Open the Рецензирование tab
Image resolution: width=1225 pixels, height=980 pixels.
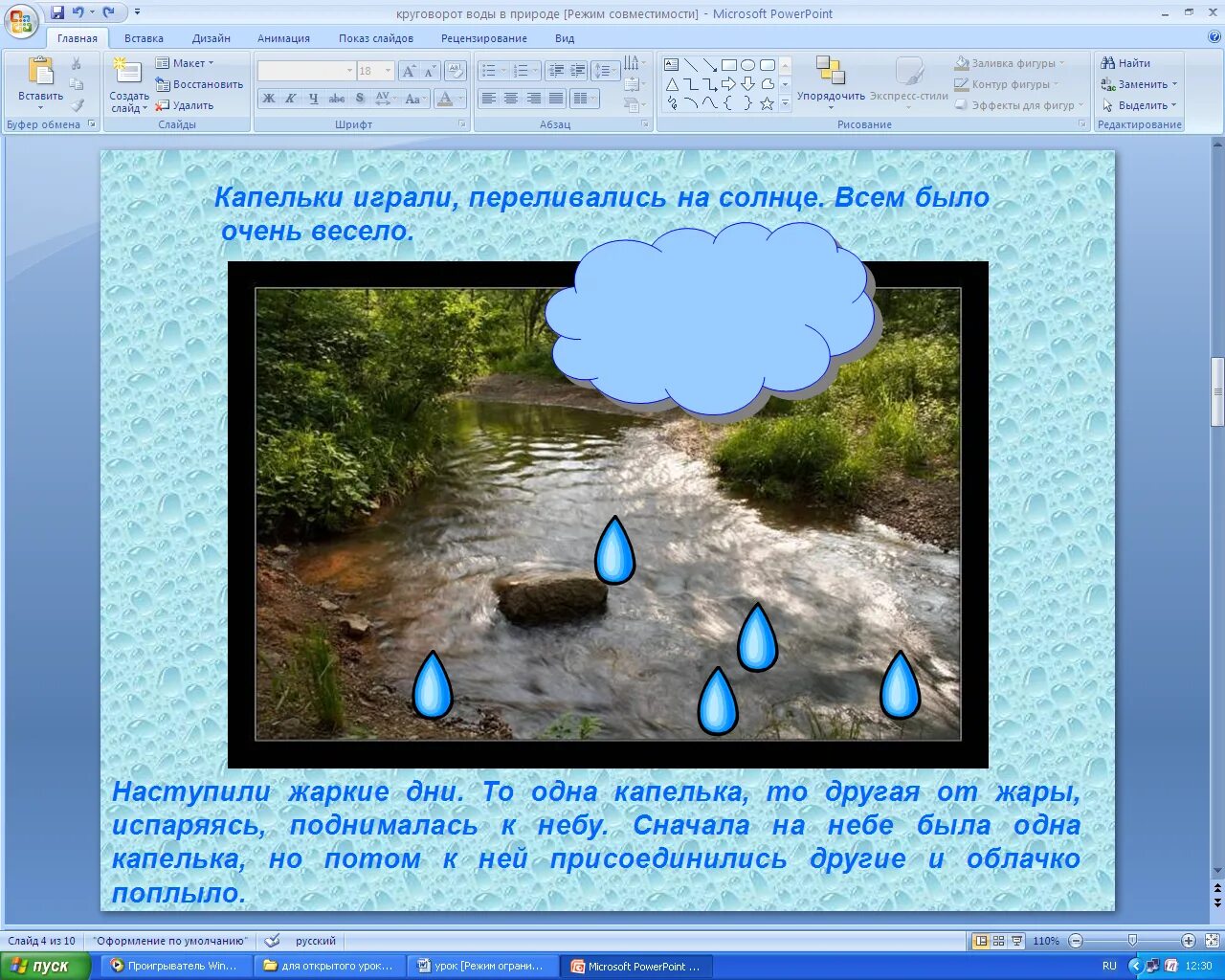point(482,38)
